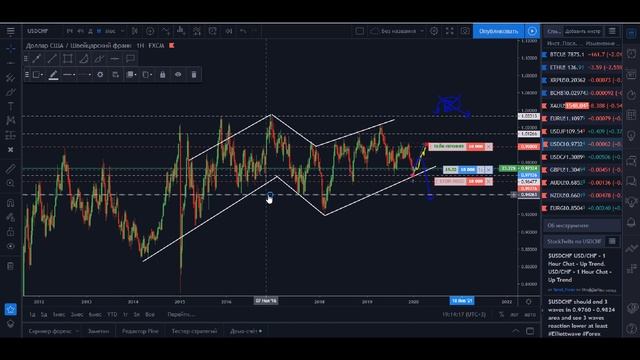
Task: Click the play stream button beside publish
Action: pyautogui.click(x=532, y=31)
